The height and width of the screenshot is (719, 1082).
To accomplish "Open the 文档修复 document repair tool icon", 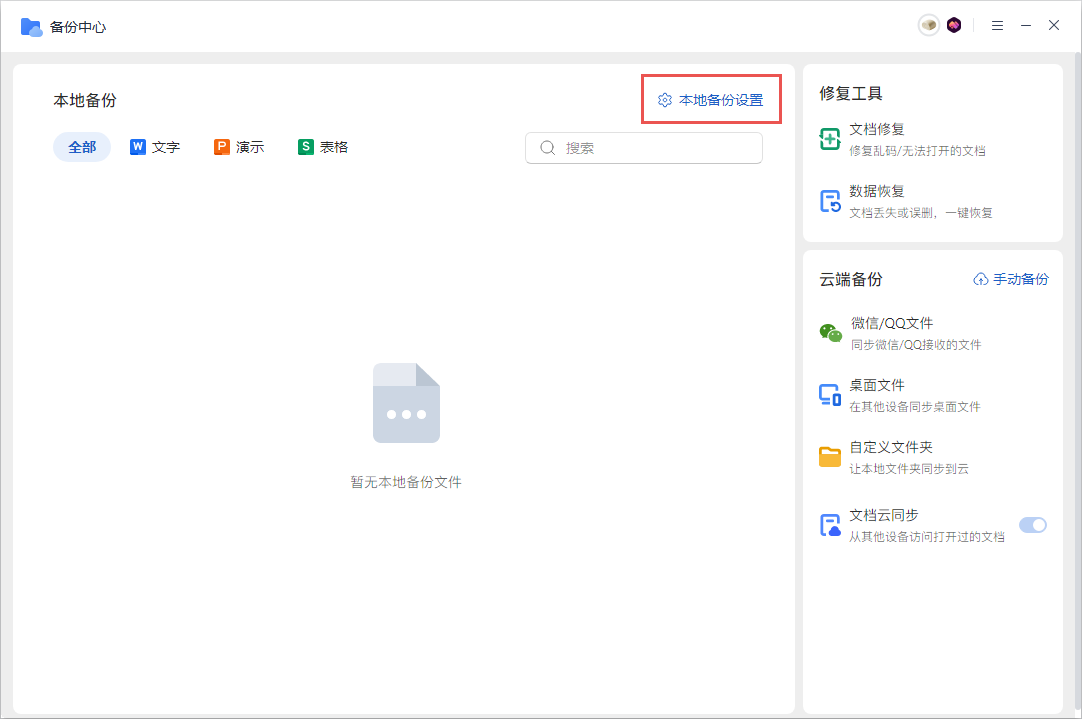I will point(830,139).
